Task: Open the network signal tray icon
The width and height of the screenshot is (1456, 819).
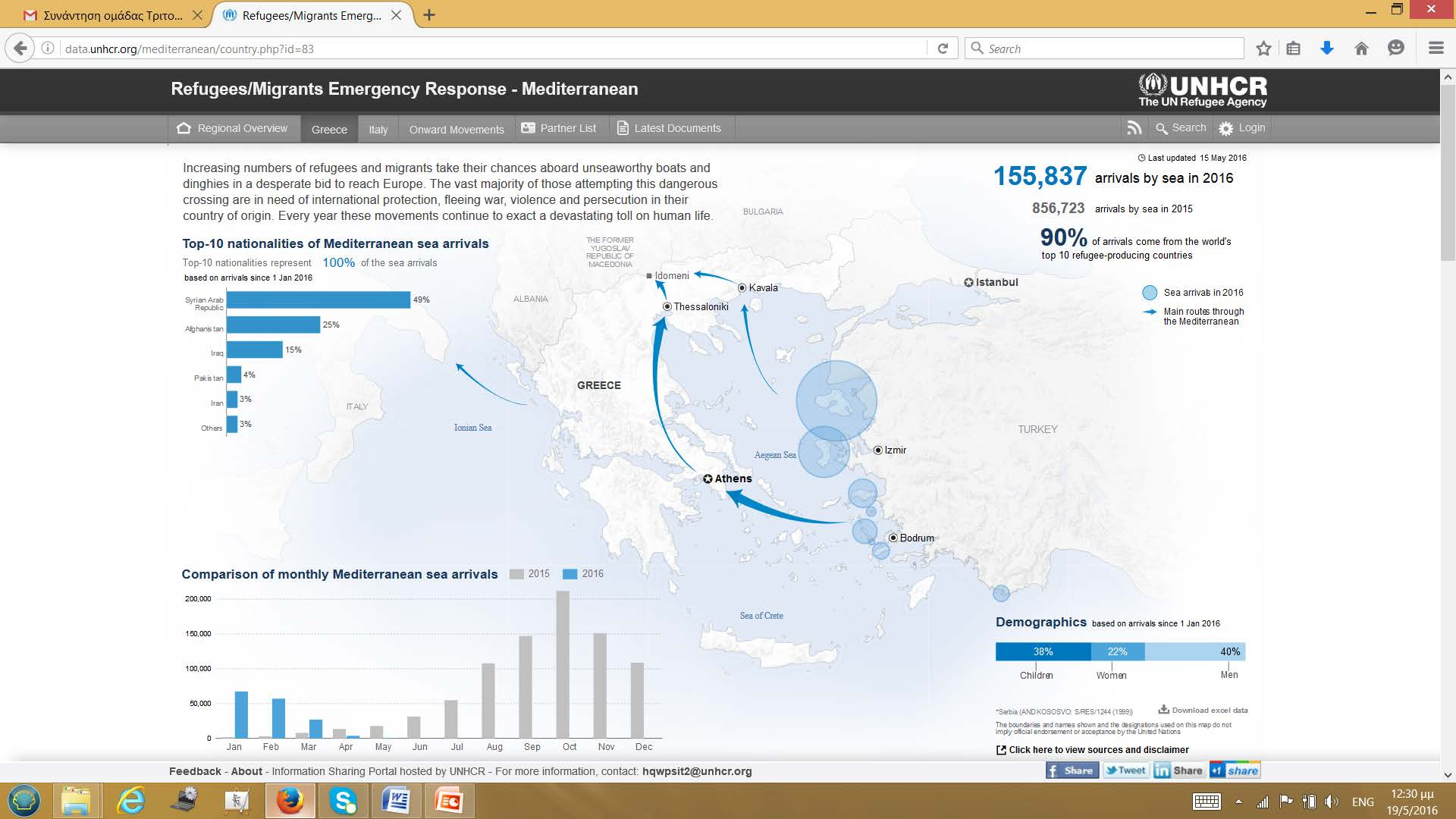Action: (x=1263, y=802)
